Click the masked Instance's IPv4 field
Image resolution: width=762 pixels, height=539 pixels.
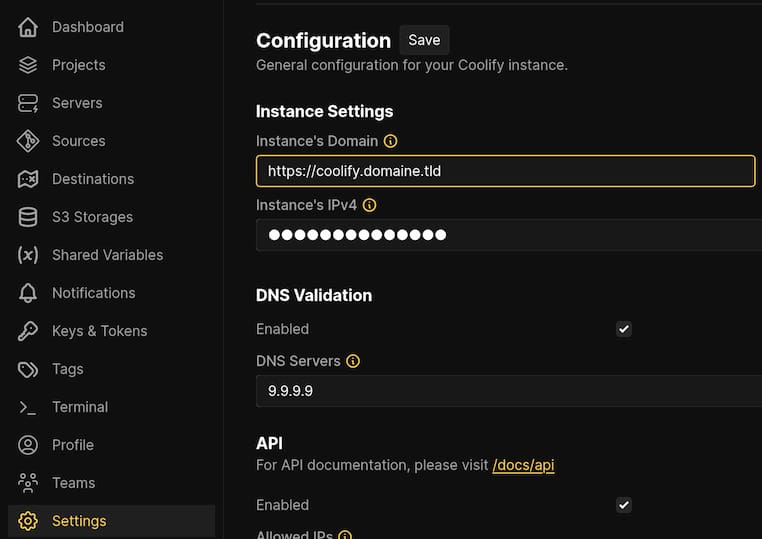509,235
